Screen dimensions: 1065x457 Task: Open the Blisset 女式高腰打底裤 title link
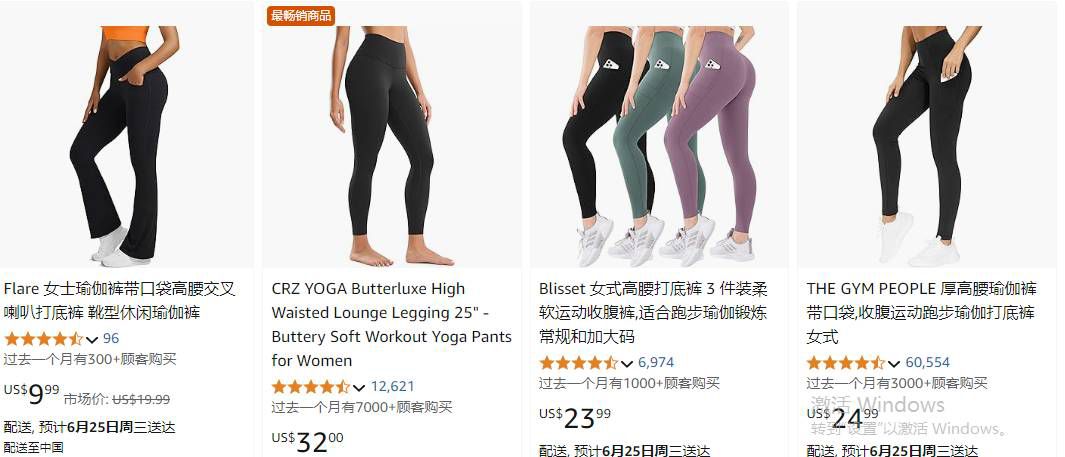[x=653, y=312]
